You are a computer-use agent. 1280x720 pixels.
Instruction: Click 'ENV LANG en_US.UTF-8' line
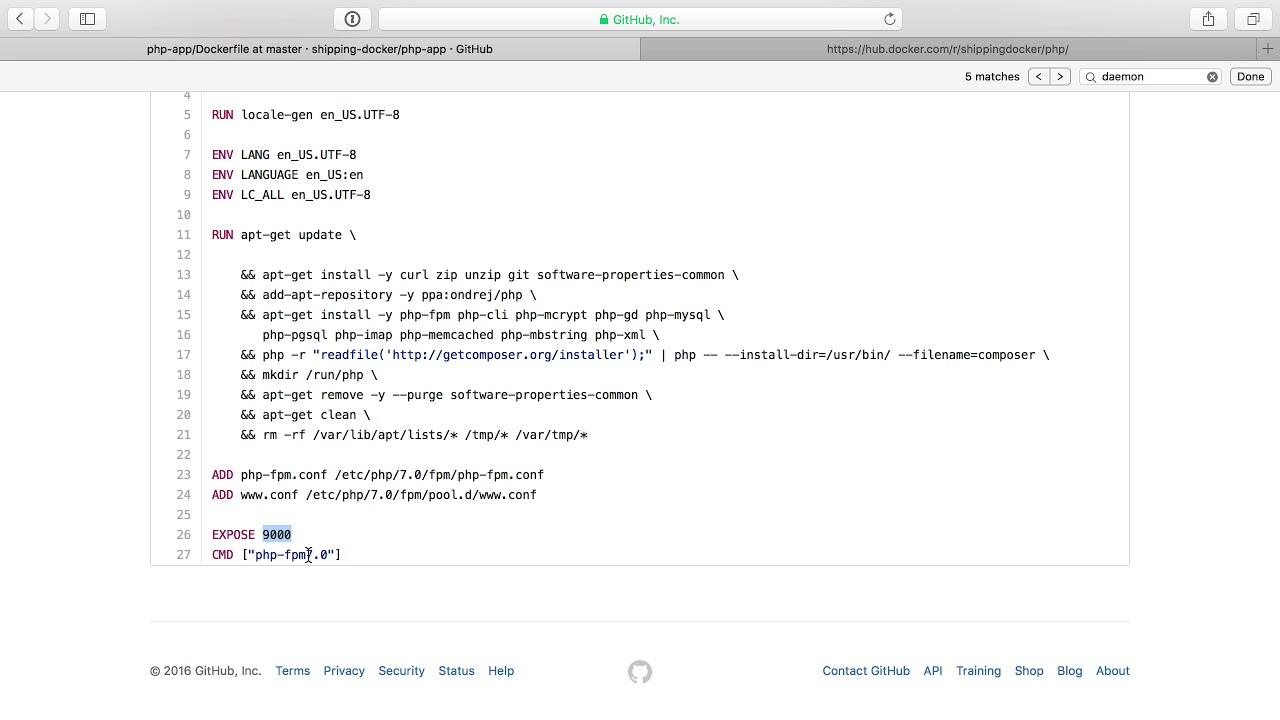pyautogui.click(x=284, y=155)
